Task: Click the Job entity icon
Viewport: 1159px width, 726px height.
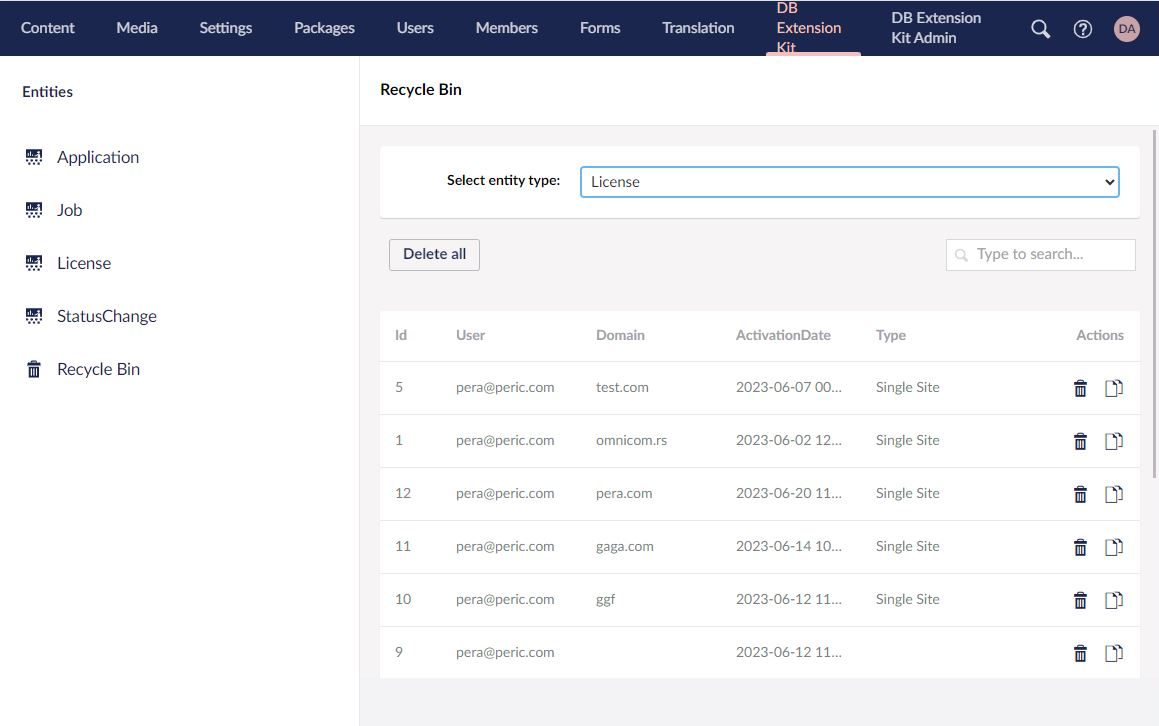Action: click(x=33, y=209)
